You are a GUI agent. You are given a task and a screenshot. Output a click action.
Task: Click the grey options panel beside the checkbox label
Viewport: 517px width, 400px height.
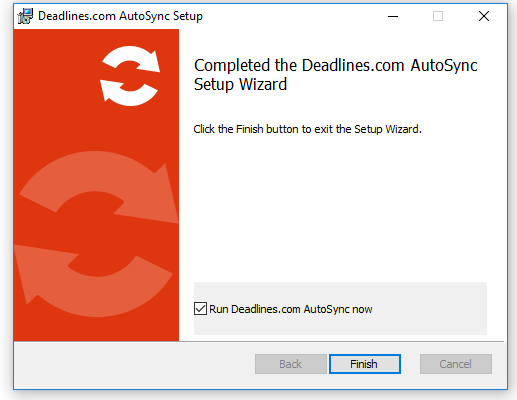430,309
